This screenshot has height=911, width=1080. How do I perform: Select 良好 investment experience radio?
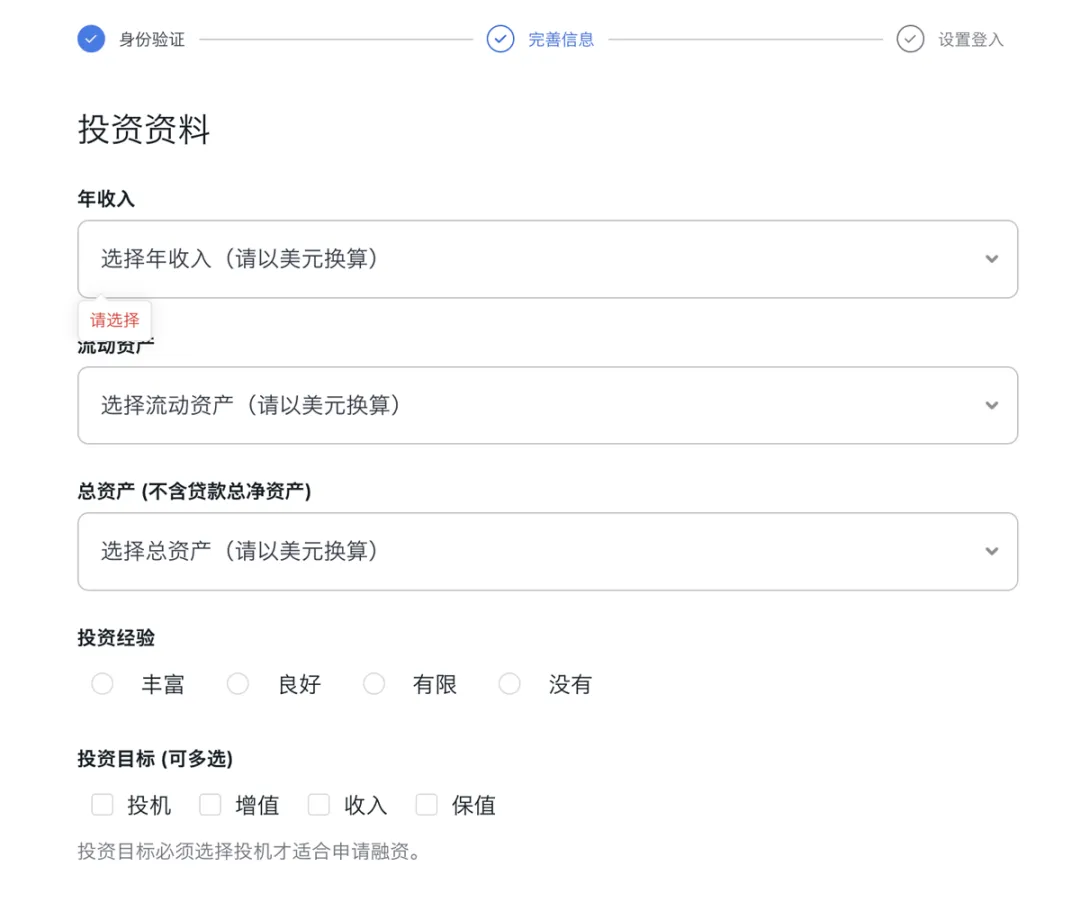pos(238,684)
